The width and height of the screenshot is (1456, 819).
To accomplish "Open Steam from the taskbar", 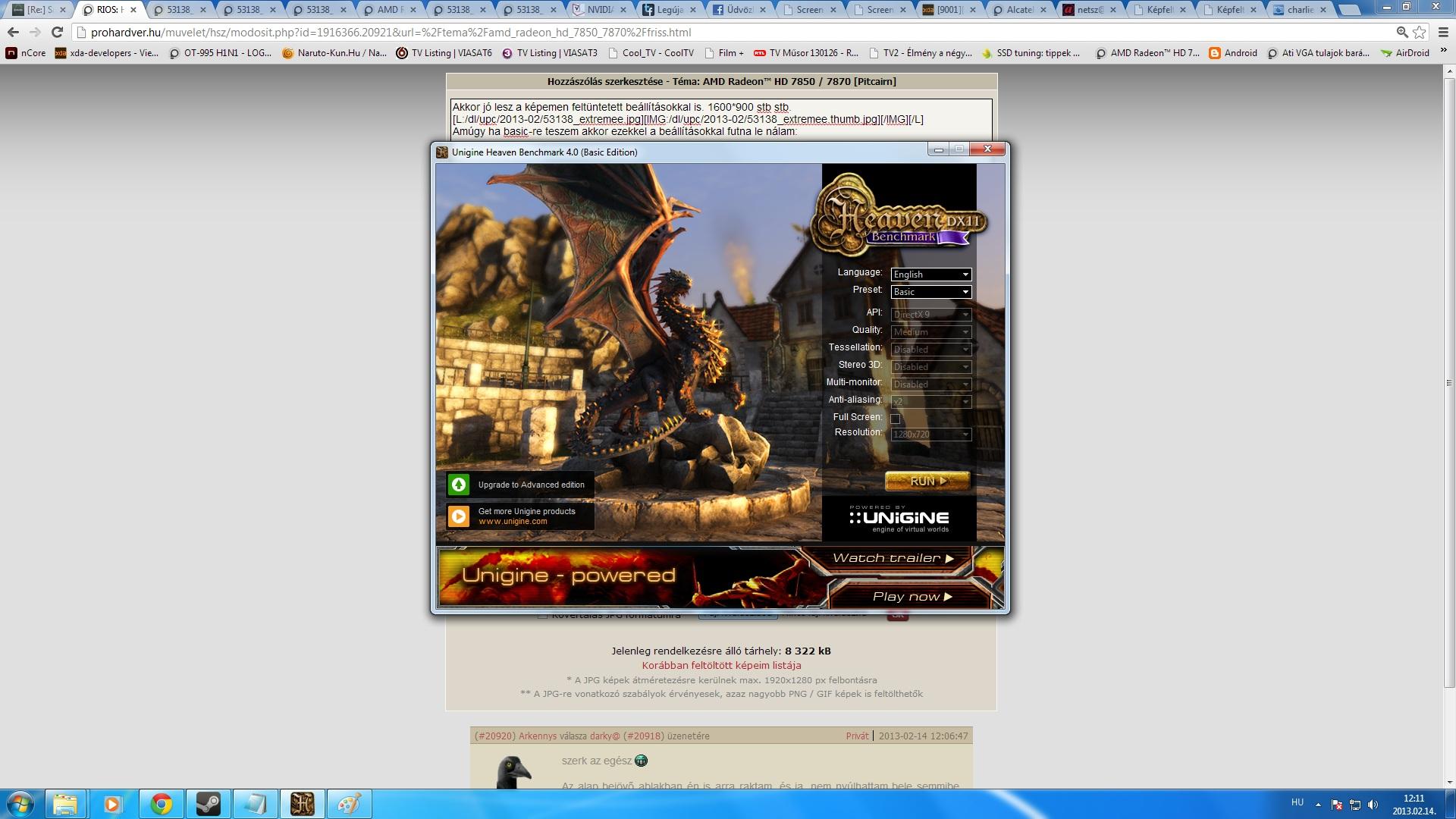I will [x=208, y=804].
